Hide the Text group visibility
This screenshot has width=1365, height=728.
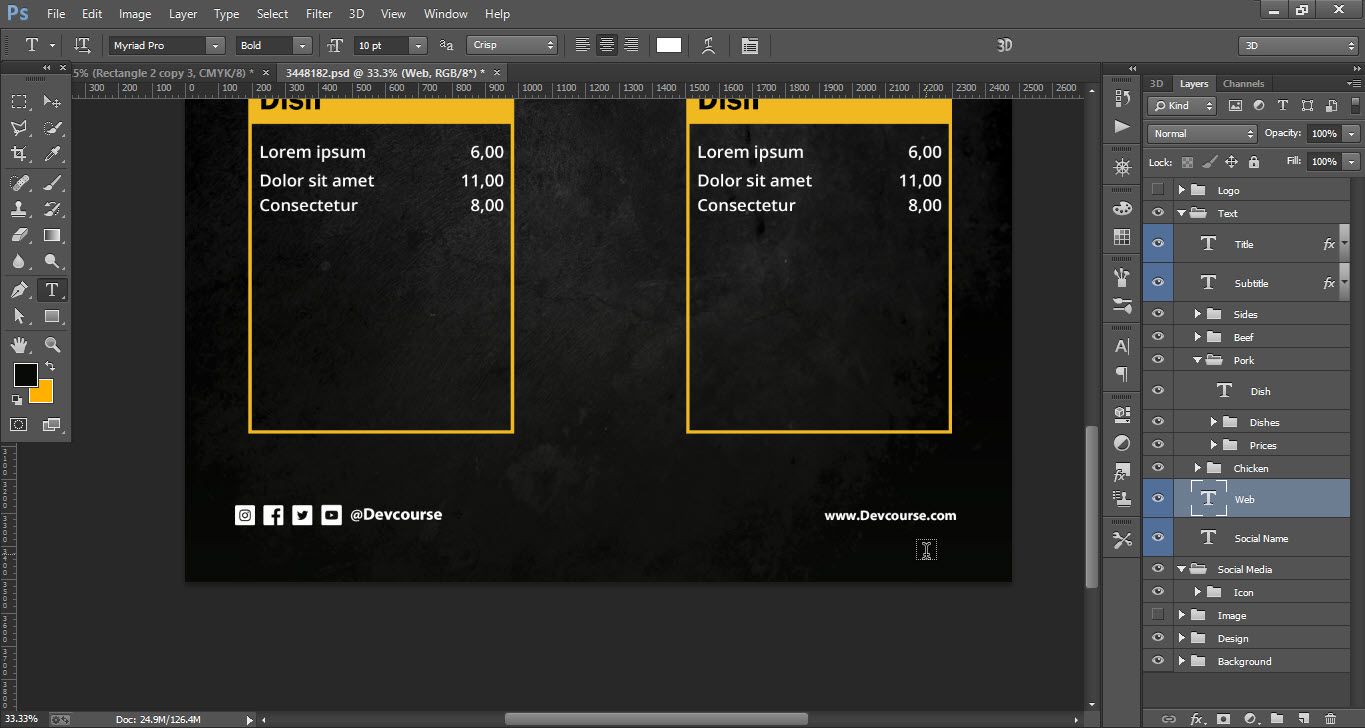(1157, 212)
